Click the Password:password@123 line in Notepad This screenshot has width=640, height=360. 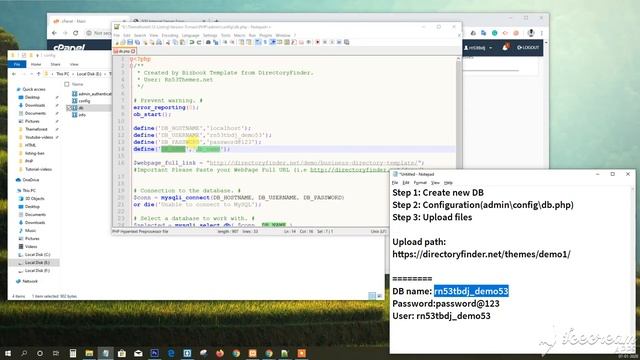pyautogui.click(x=446, y=304)
